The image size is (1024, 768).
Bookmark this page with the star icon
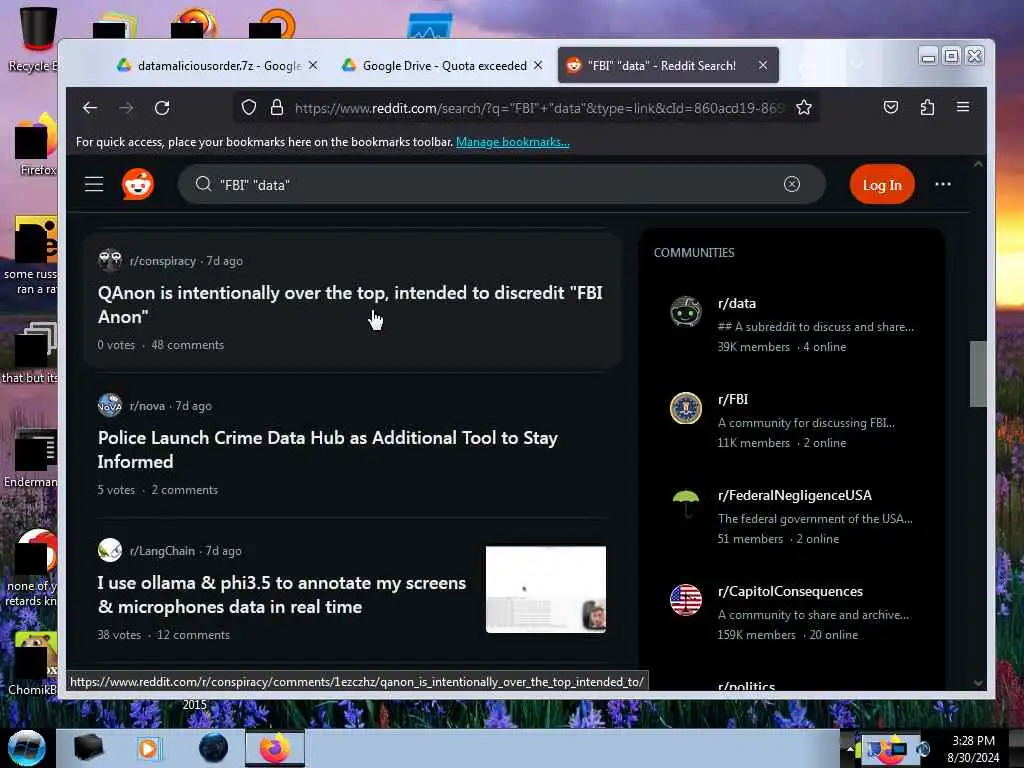tap(804, 108)
